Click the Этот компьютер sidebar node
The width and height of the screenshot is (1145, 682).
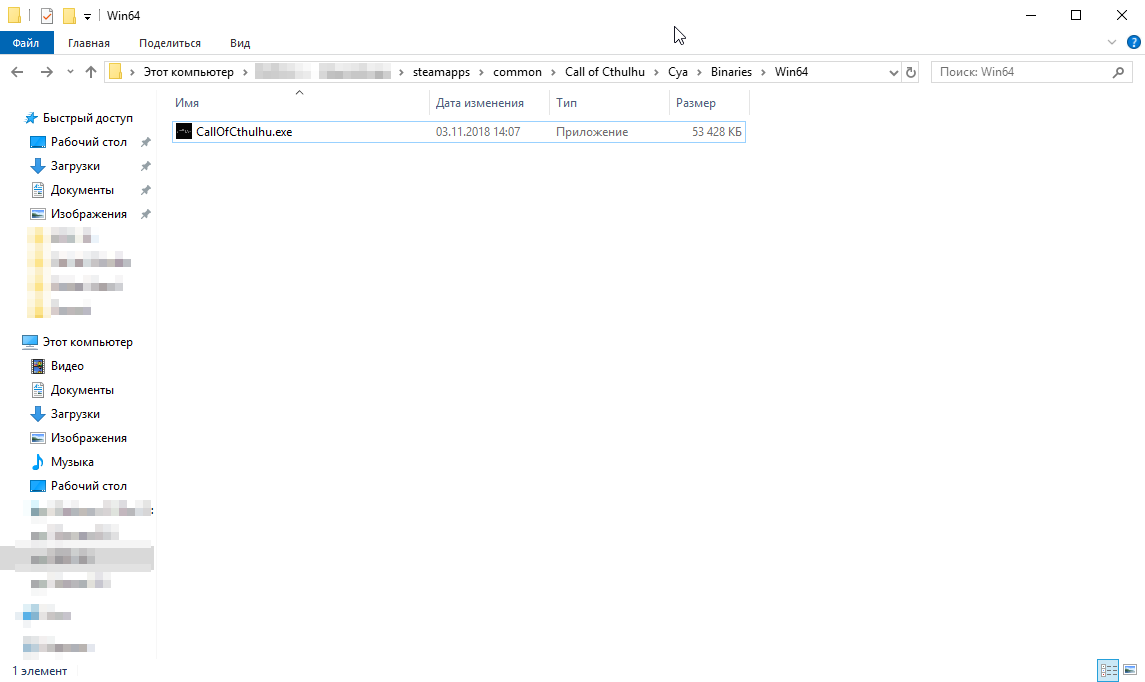coord(88,342)
